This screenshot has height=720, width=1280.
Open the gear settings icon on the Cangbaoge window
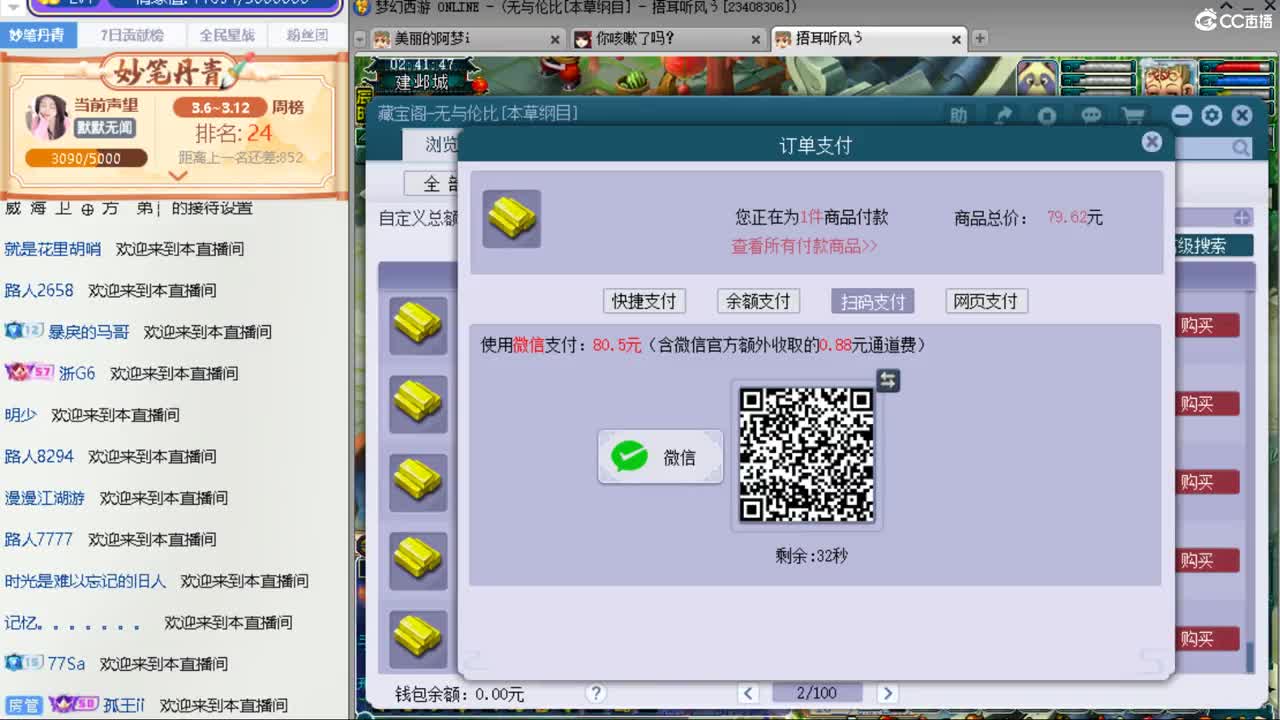point(1211,115)
